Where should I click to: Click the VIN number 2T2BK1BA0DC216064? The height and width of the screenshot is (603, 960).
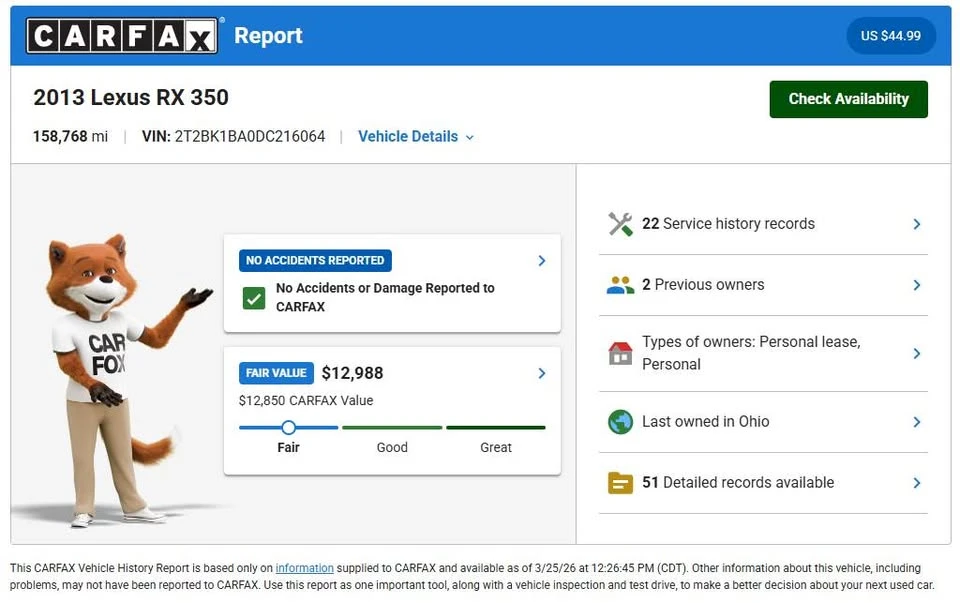250,137
